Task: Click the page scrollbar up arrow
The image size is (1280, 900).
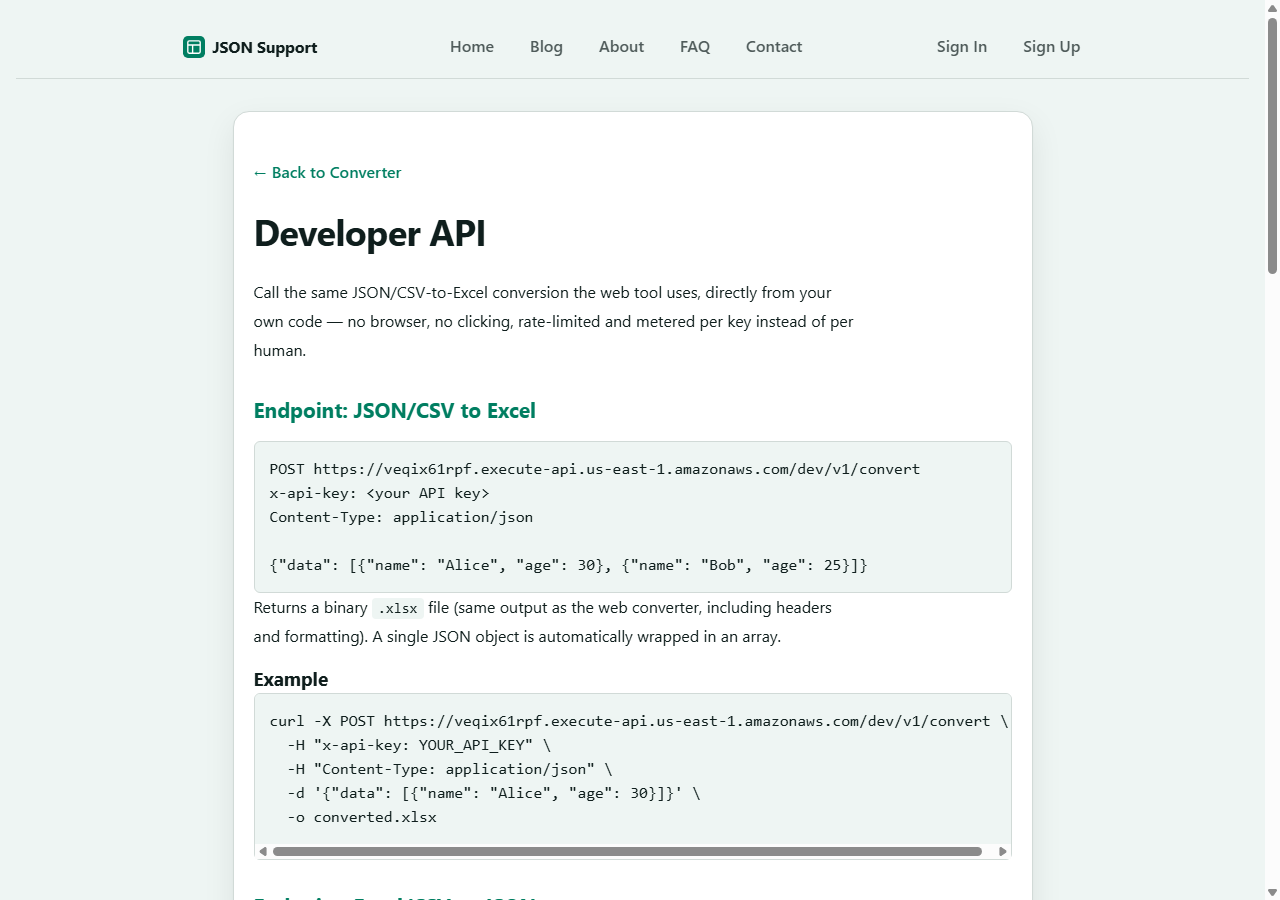Action: [1272, 8]
